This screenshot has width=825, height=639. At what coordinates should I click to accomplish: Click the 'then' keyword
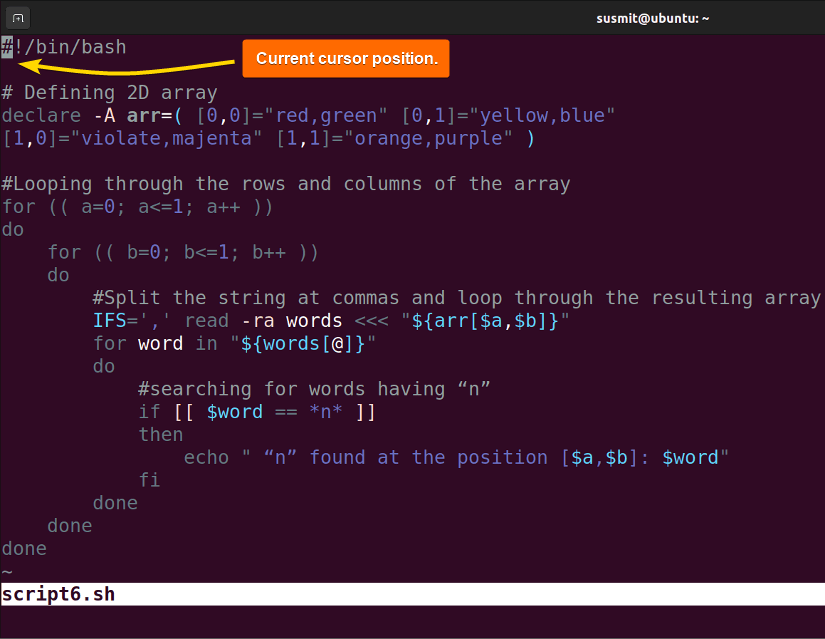(161, 435)
